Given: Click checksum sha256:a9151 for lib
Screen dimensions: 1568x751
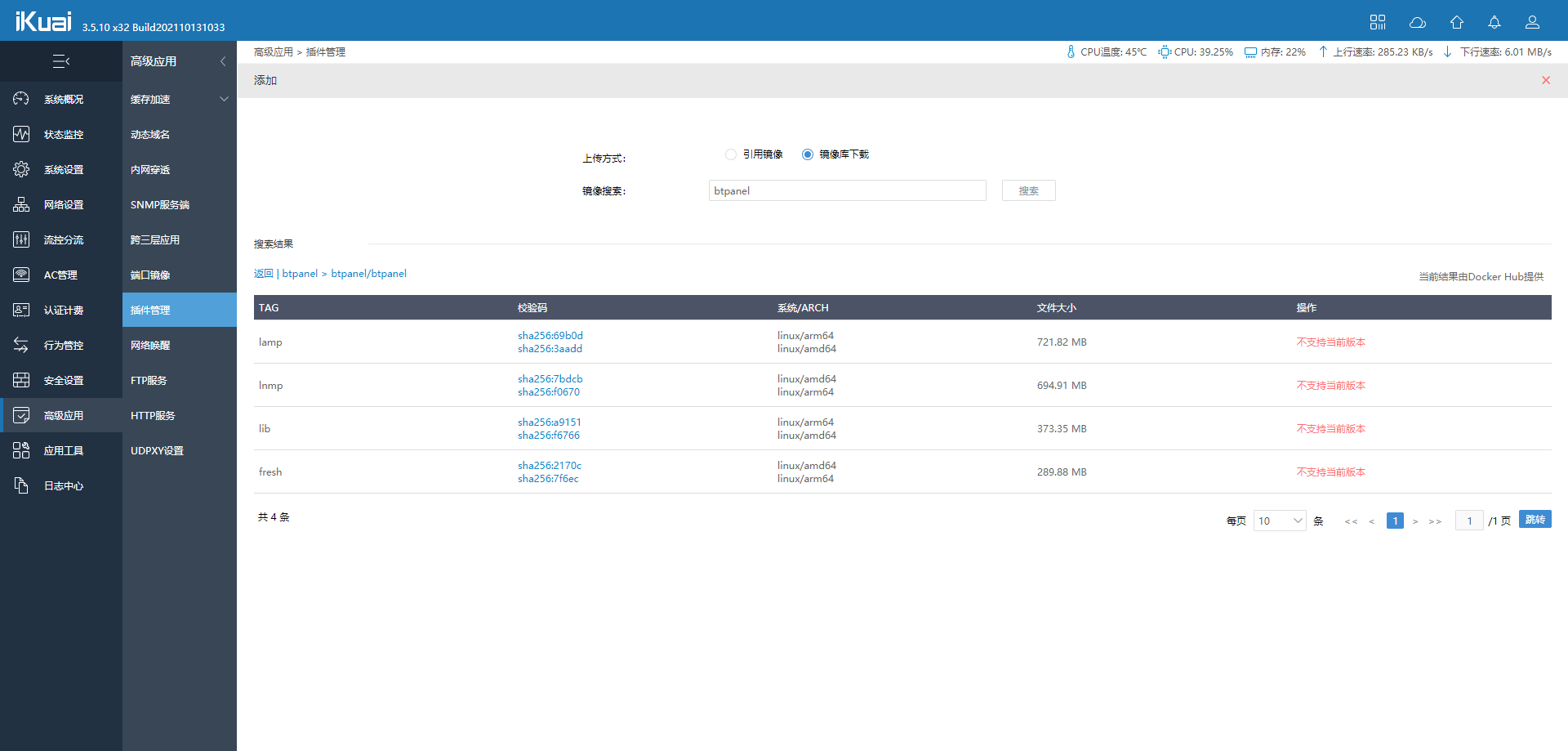Looking at the screenshot, I should (549, 422).
